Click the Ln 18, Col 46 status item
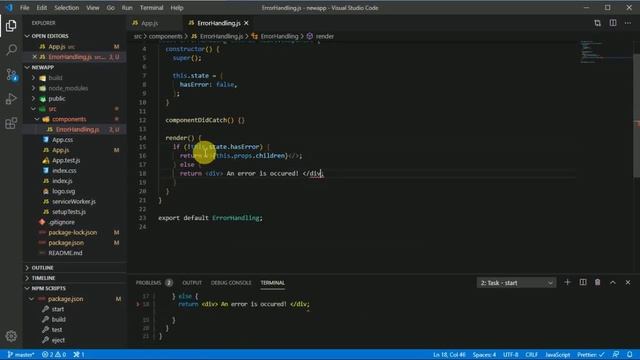 (x=449, y=354)
